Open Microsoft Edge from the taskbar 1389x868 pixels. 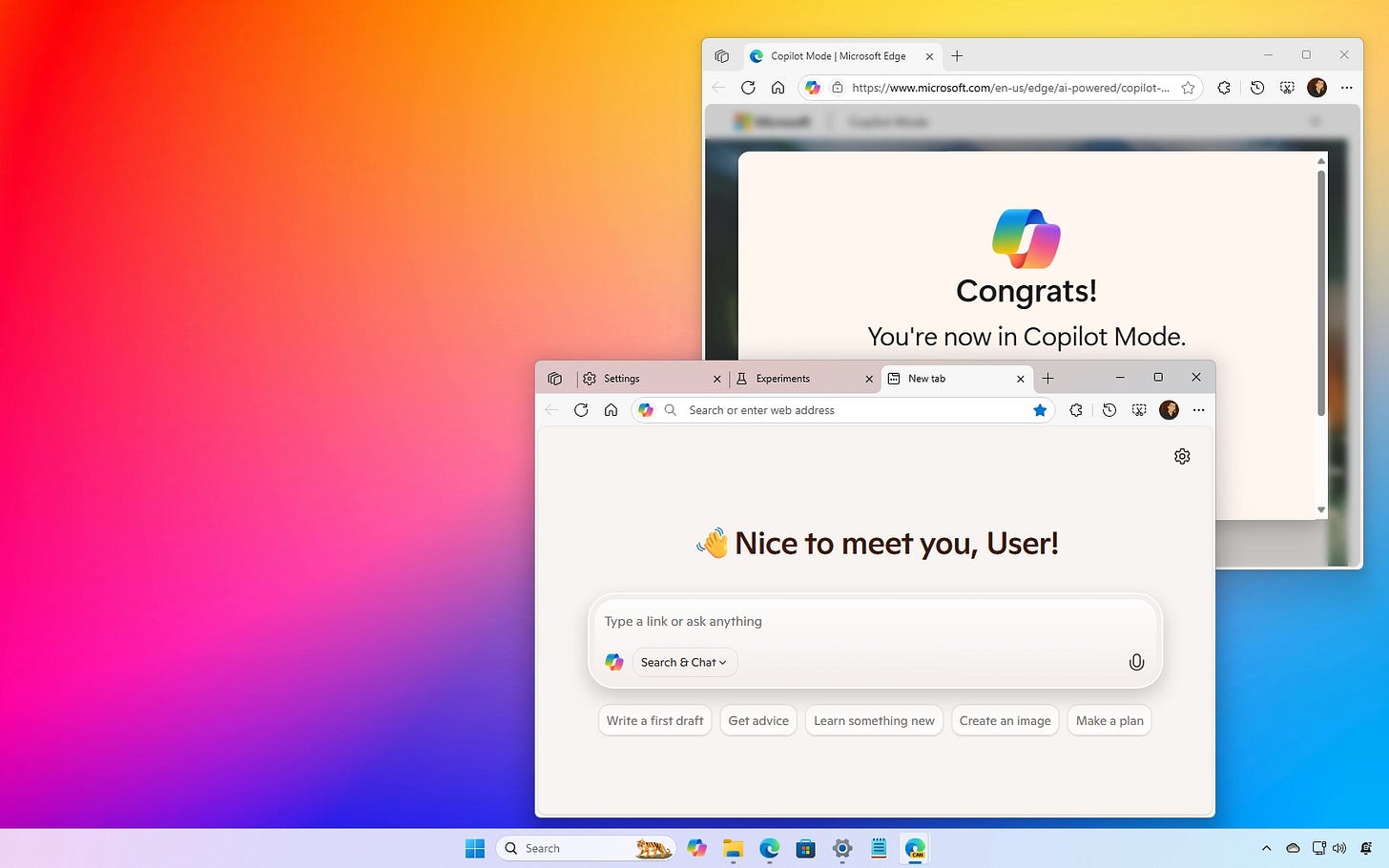pyautogui.click(x=769, y=848)
